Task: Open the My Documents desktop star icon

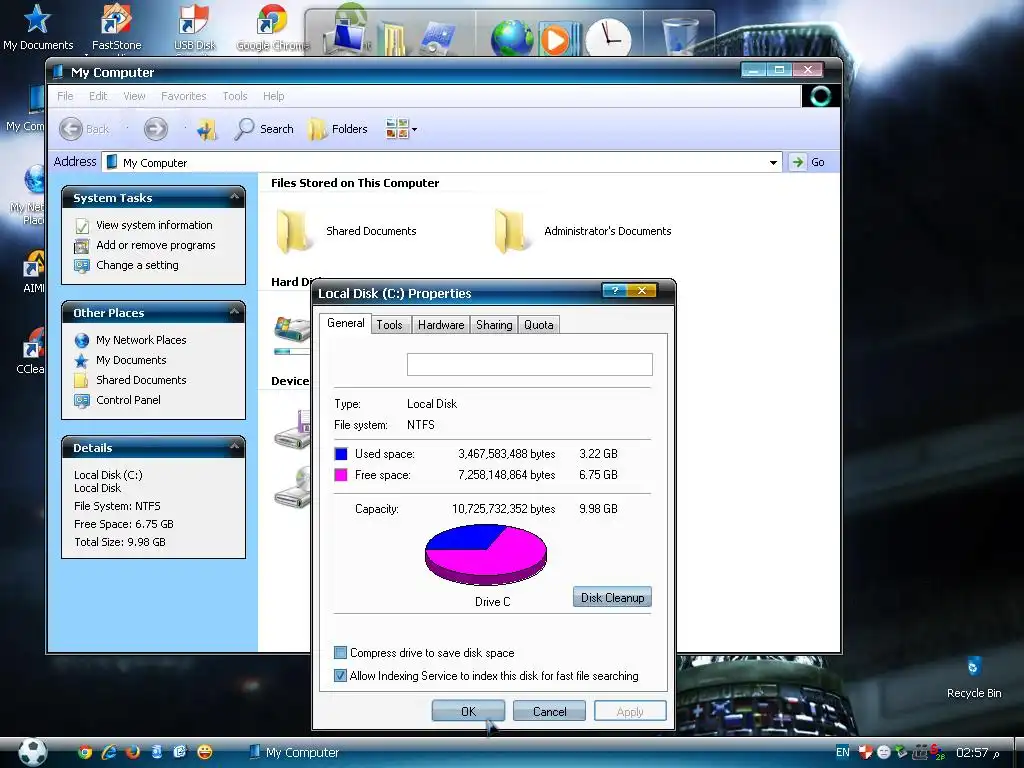Action: coord(37,26)
